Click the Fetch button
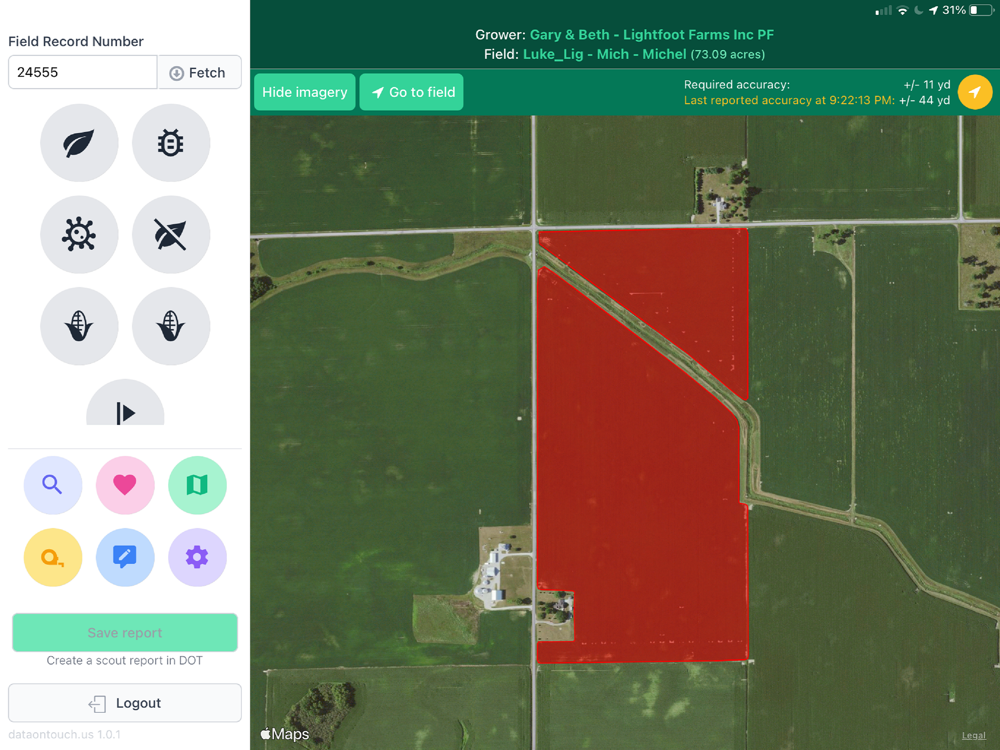Image resolution: width=1000 pixels, height=750 pixels. 199,72
